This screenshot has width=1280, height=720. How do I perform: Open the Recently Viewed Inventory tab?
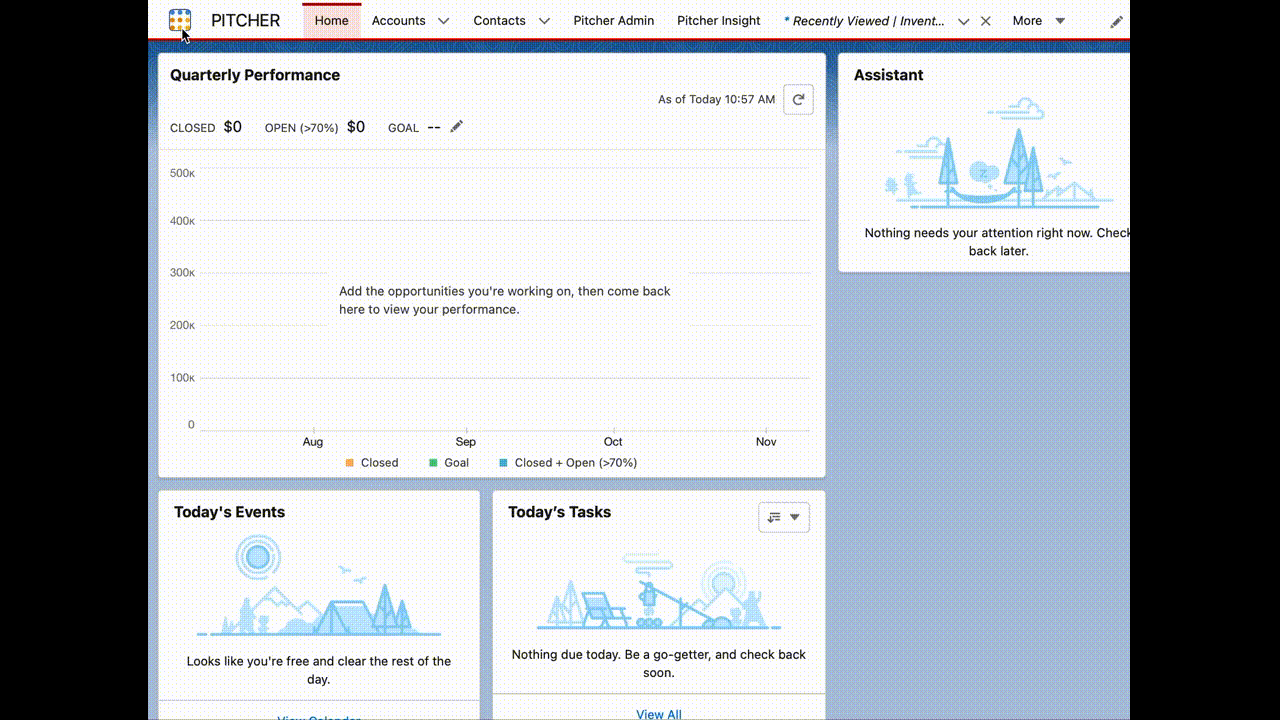[866, 21]
